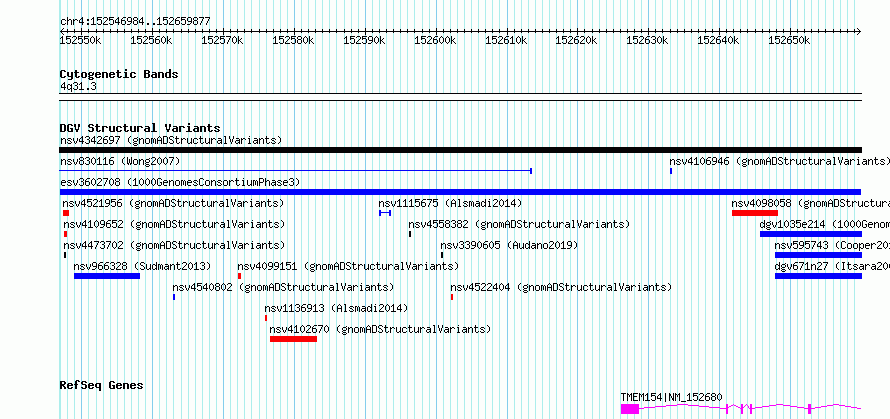This screenshot has height=419, width=890.
Task: Select the DGV Structural Variants track title
Action: coord(140,128)
